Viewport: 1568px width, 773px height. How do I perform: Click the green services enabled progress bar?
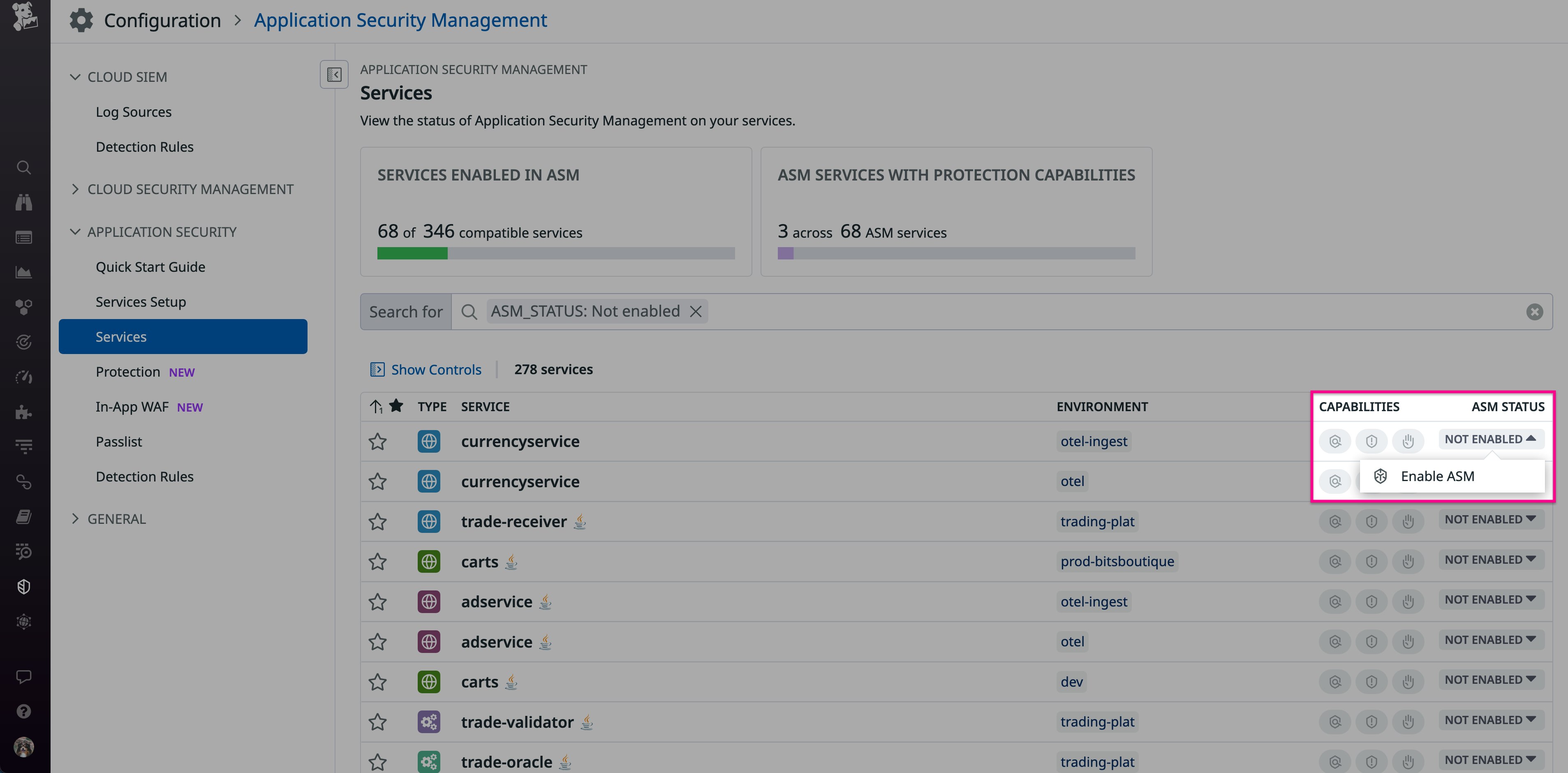(412, 253)
